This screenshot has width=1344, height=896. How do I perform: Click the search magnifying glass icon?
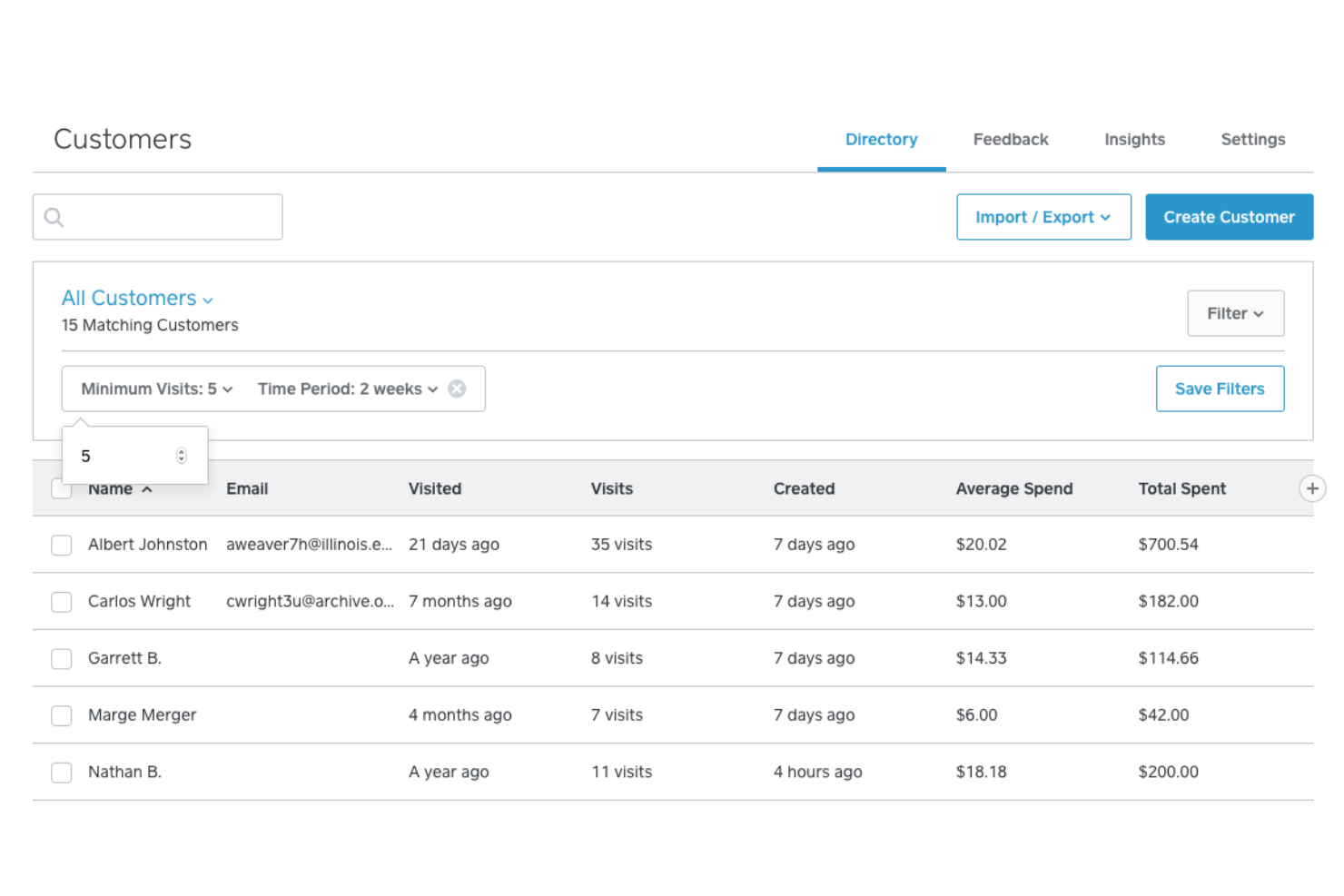click(x=54, y=217)
